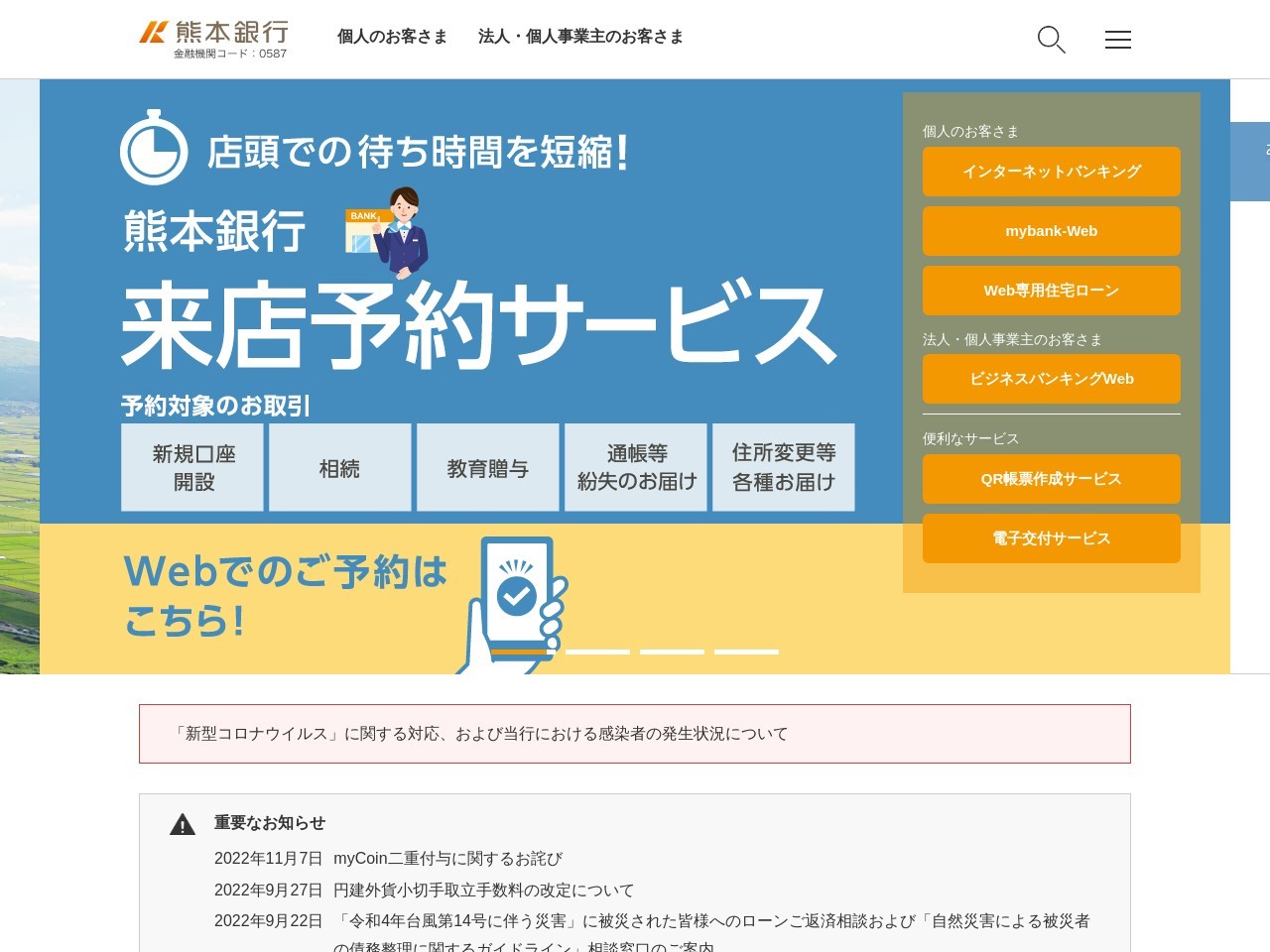Select the fourth carousel slide indicator

[x=746, y=652]
